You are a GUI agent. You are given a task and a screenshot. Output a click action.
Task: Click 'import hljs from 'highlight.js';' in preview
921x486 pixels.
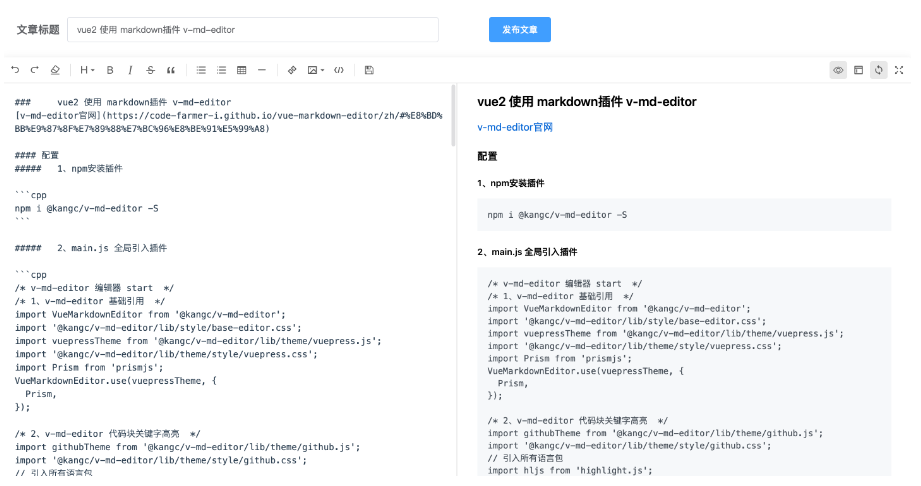tap(570, 470)
